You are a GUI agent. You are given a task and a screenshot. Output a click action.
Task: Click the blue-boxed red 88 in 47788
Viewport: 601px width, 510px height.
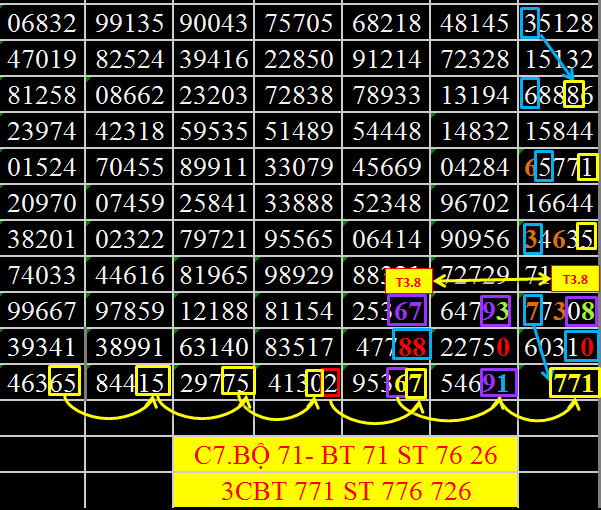pos(411,346)
